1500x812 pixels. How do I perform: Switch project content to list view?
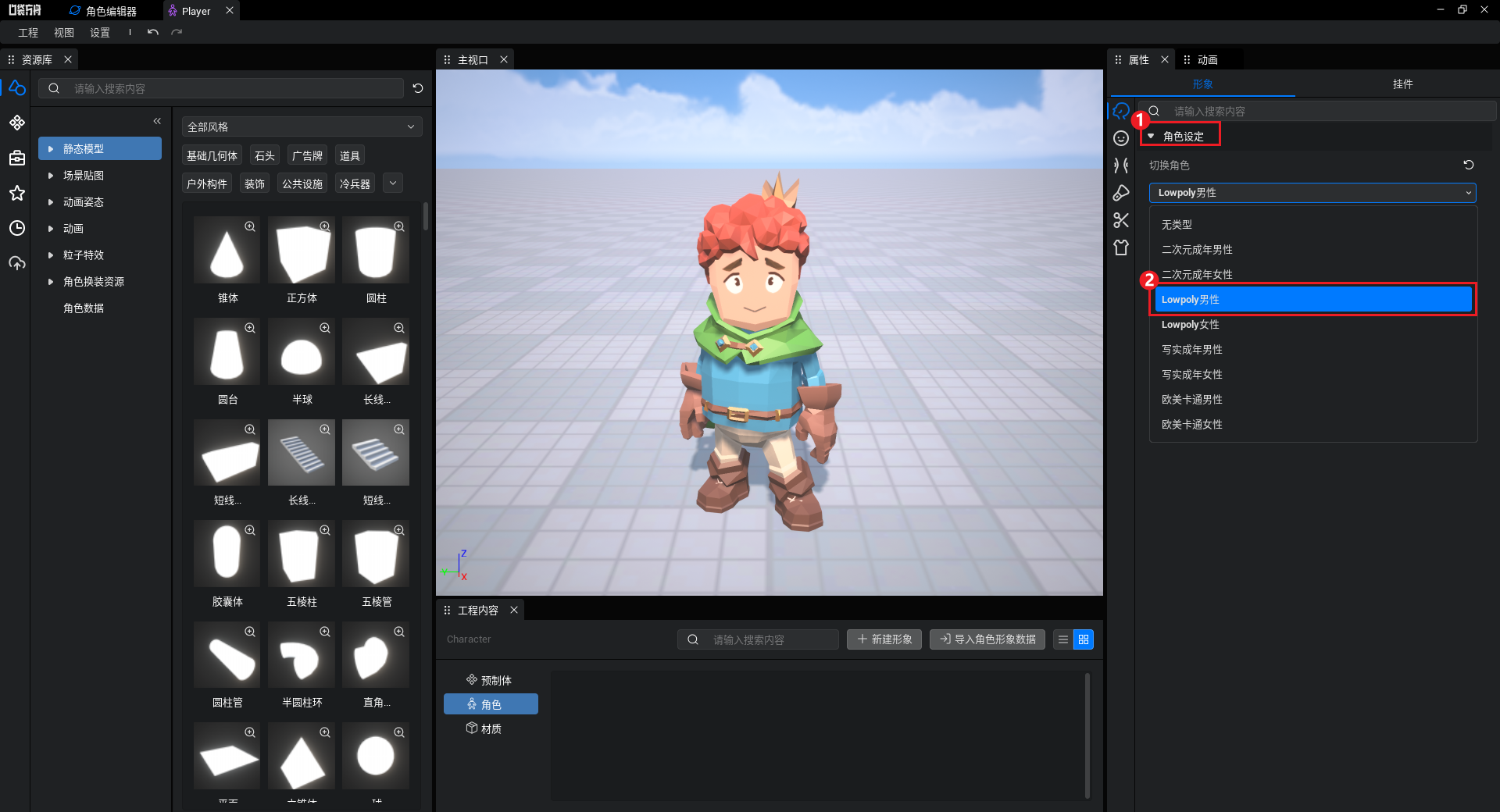tap(1063, 639)
